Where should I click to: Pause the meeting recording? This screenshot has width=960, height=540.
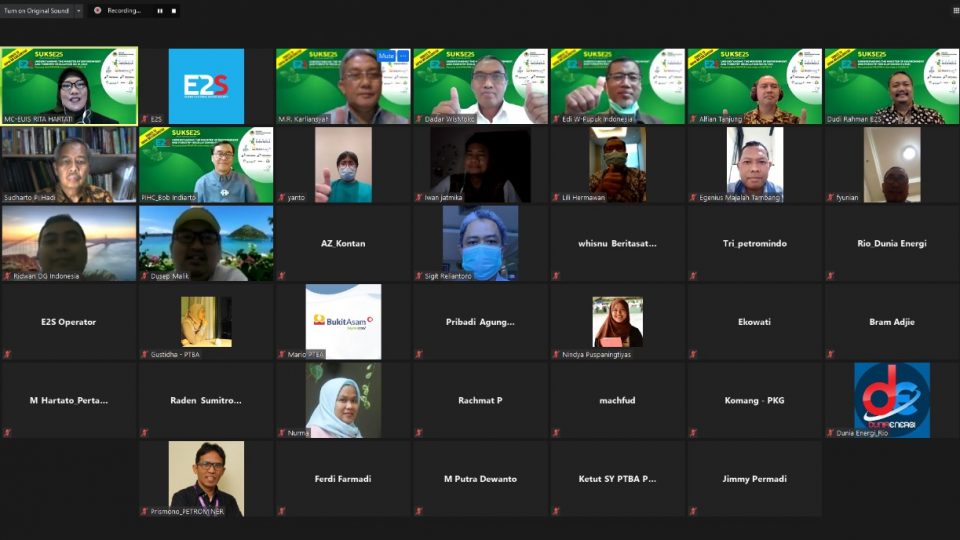click(159, 10)
